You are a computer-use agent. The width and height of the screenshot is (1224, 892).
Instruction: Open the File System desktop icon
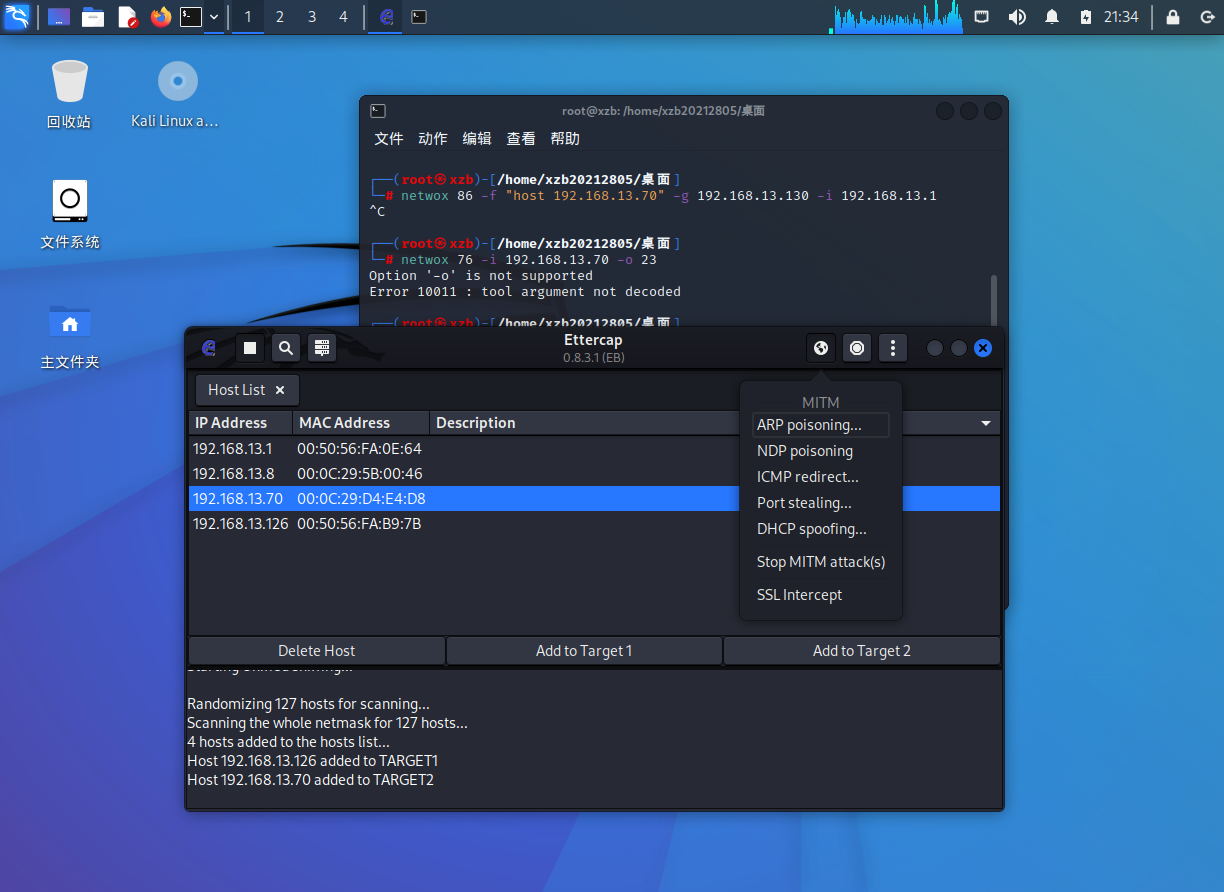pos(69,215)
